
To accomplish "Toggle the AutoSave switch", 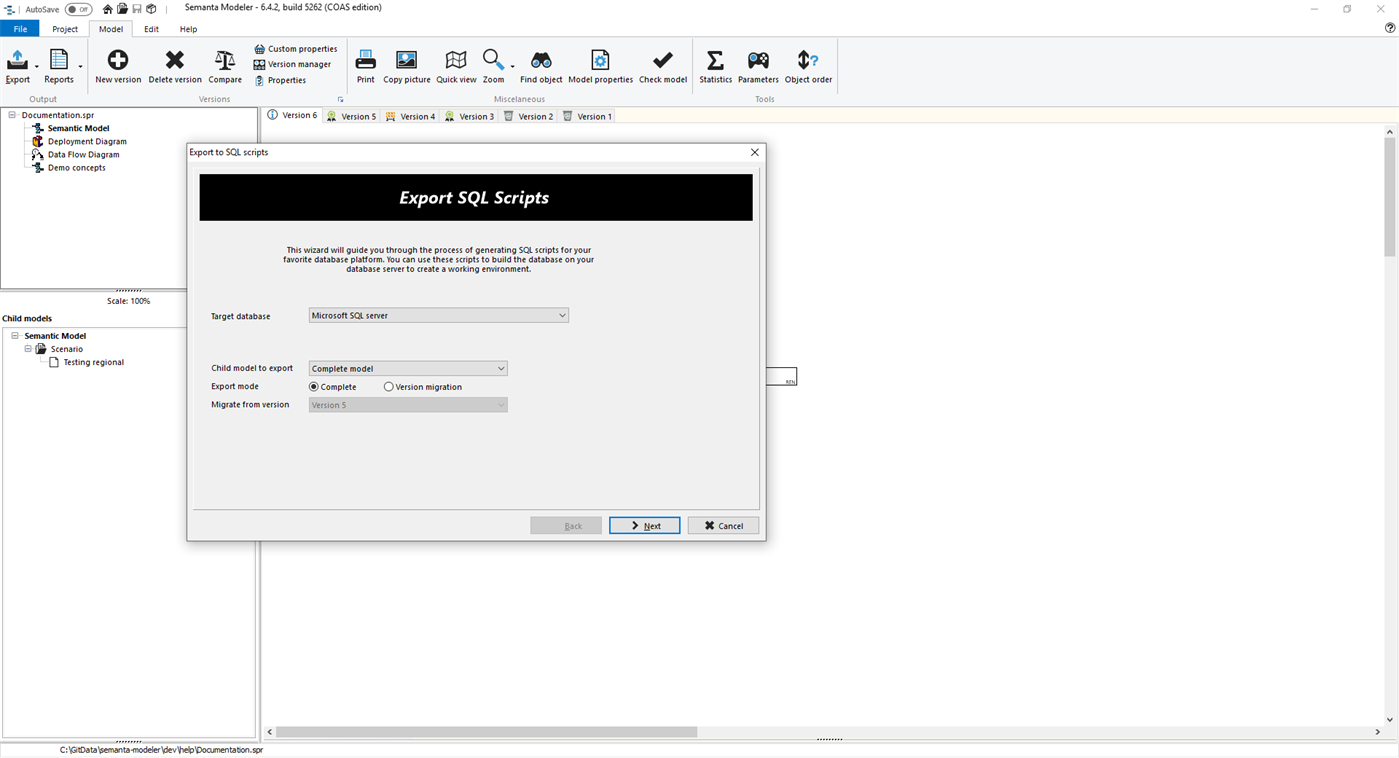I will click(77, 9).
